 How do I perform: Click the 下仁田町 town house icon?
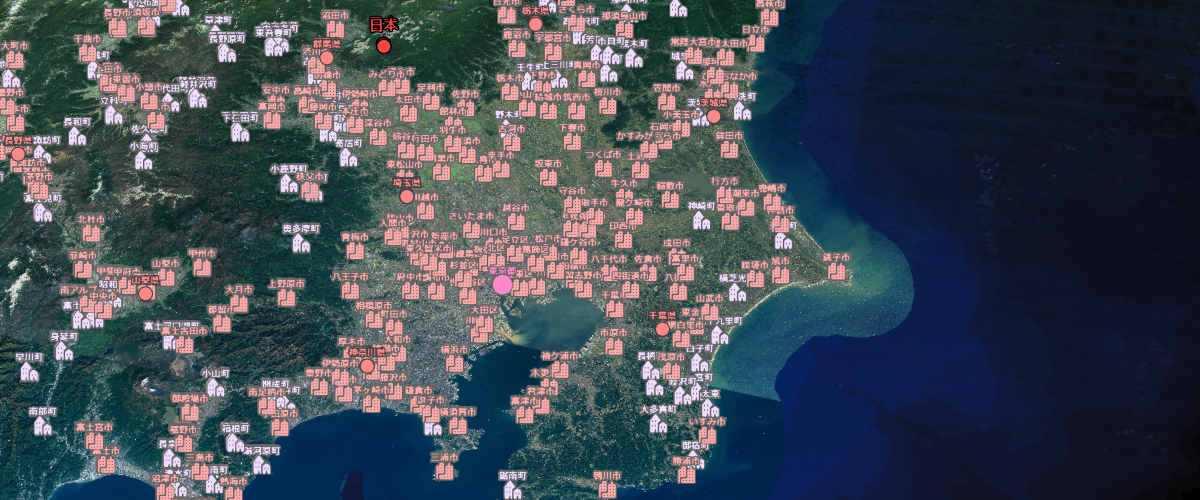241,133
